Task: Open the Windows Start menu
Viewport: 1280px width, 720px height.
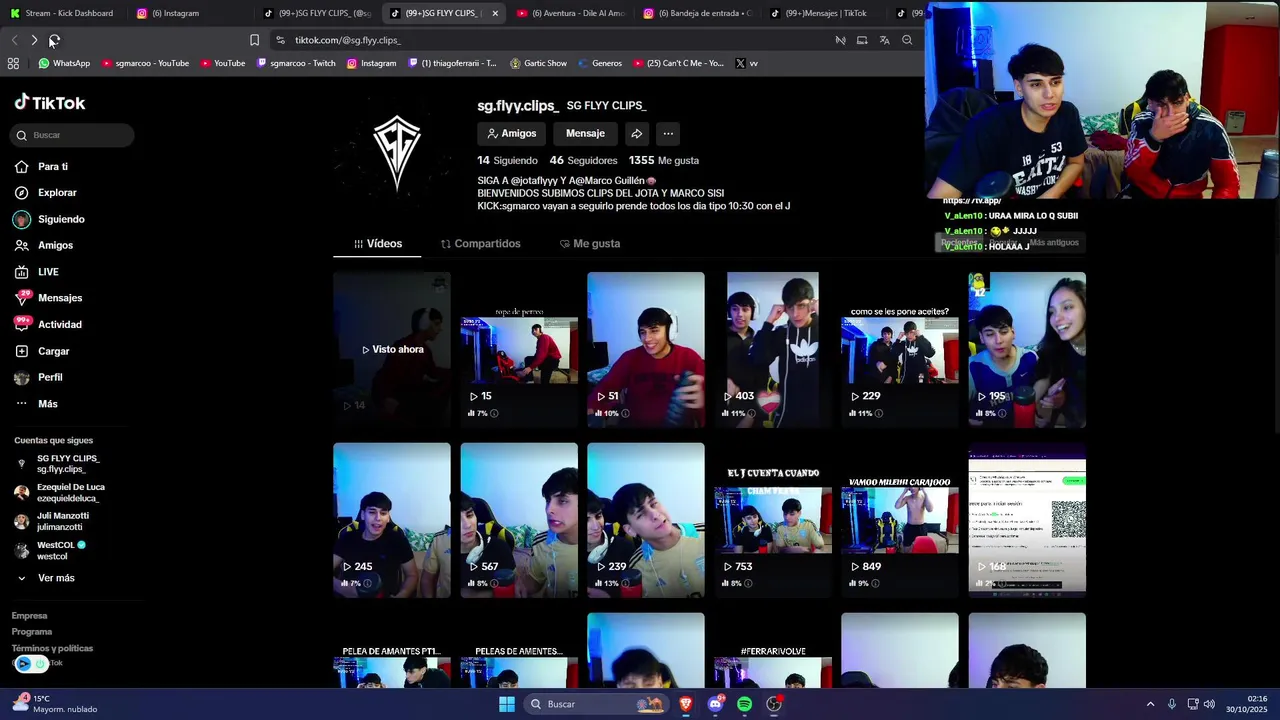Action: coord(507,704)
